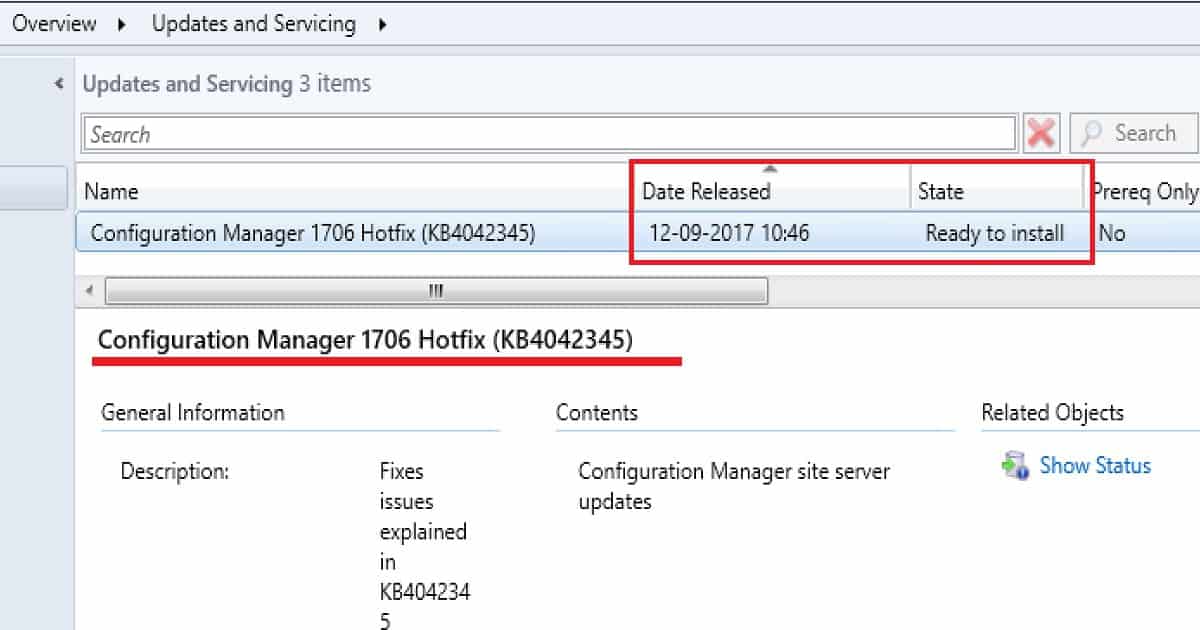Click the Contents section heading
The image size is (1200, 630).
[597, 412]
